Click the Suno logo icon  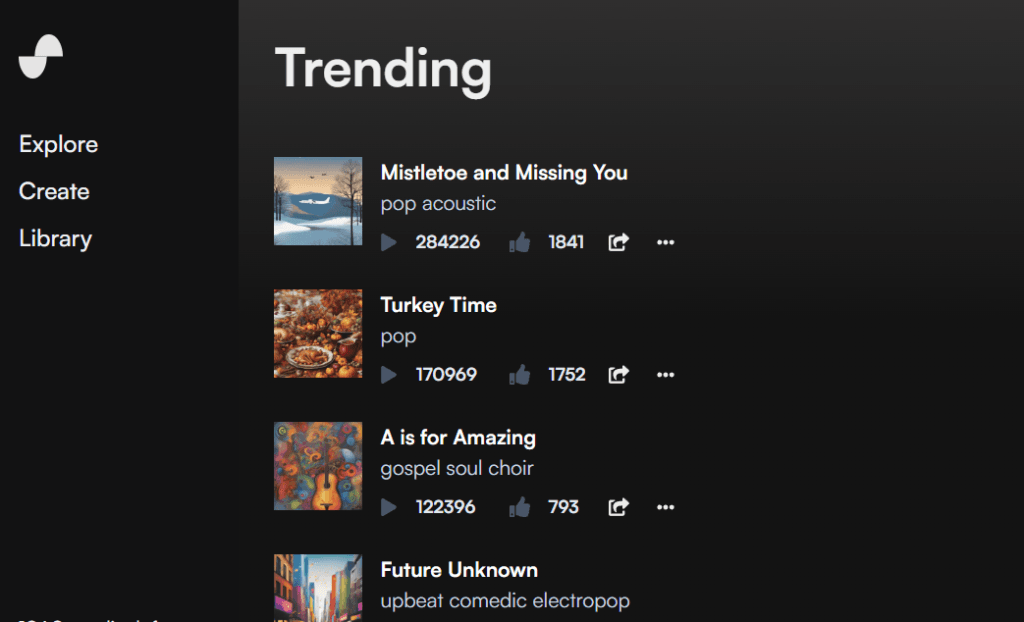tap(40, 56)
